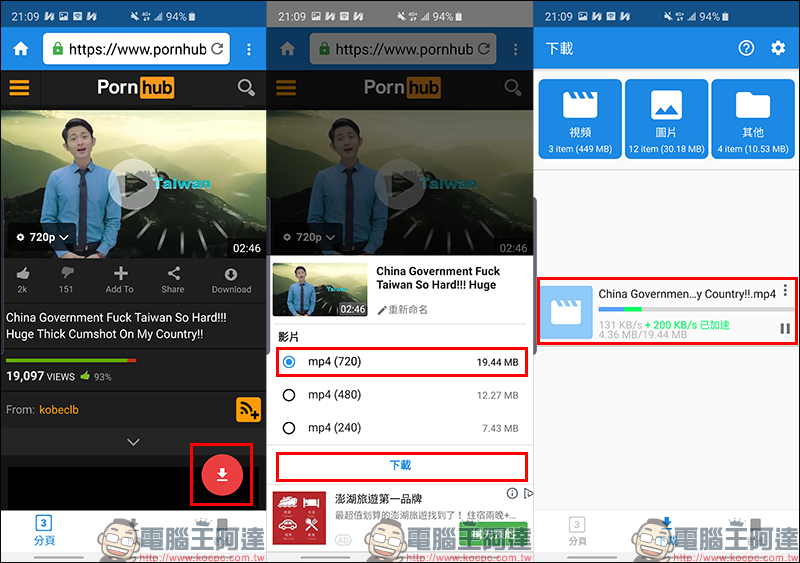Tap the 重新命名 rename link
Image resolution: width=800 pixels, height=563 pixels.
(x=403, y=310)
